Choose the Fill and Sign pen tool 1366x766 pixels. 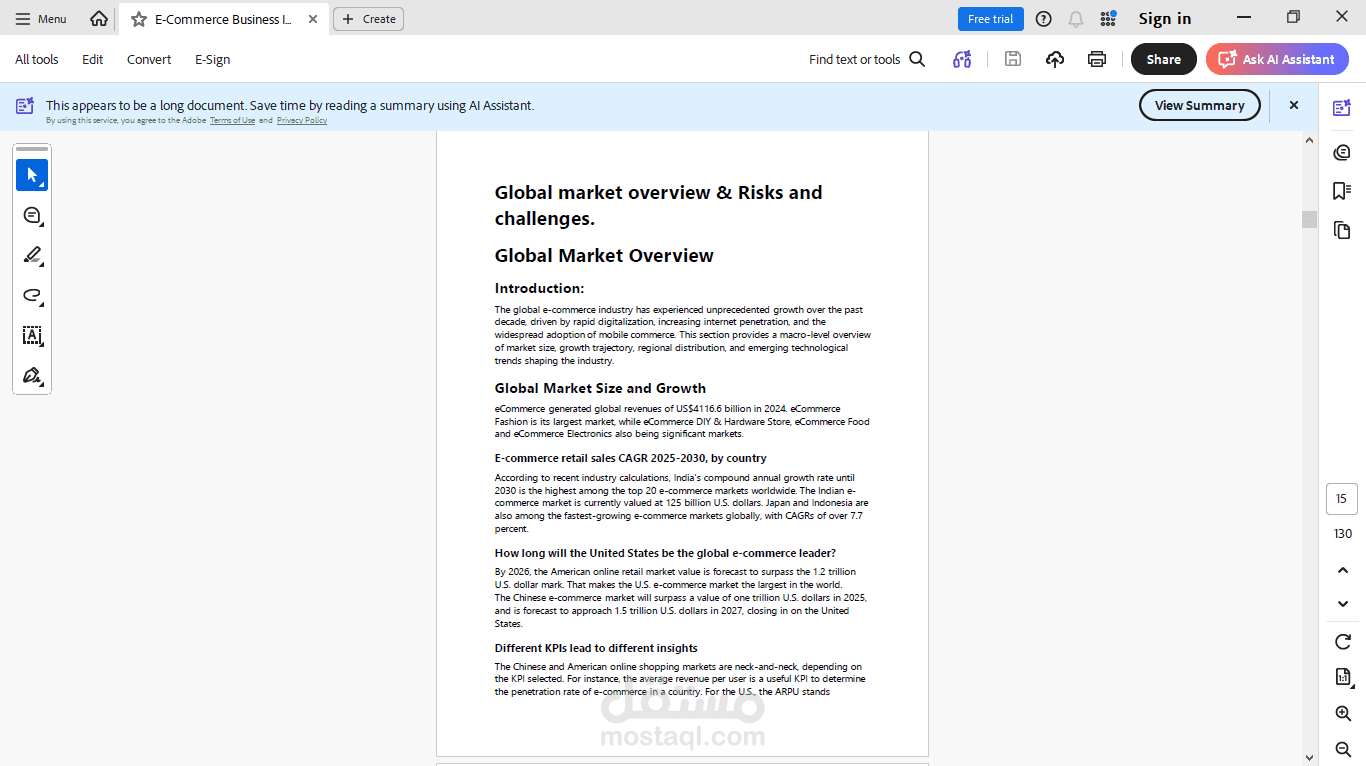(32, 375)
